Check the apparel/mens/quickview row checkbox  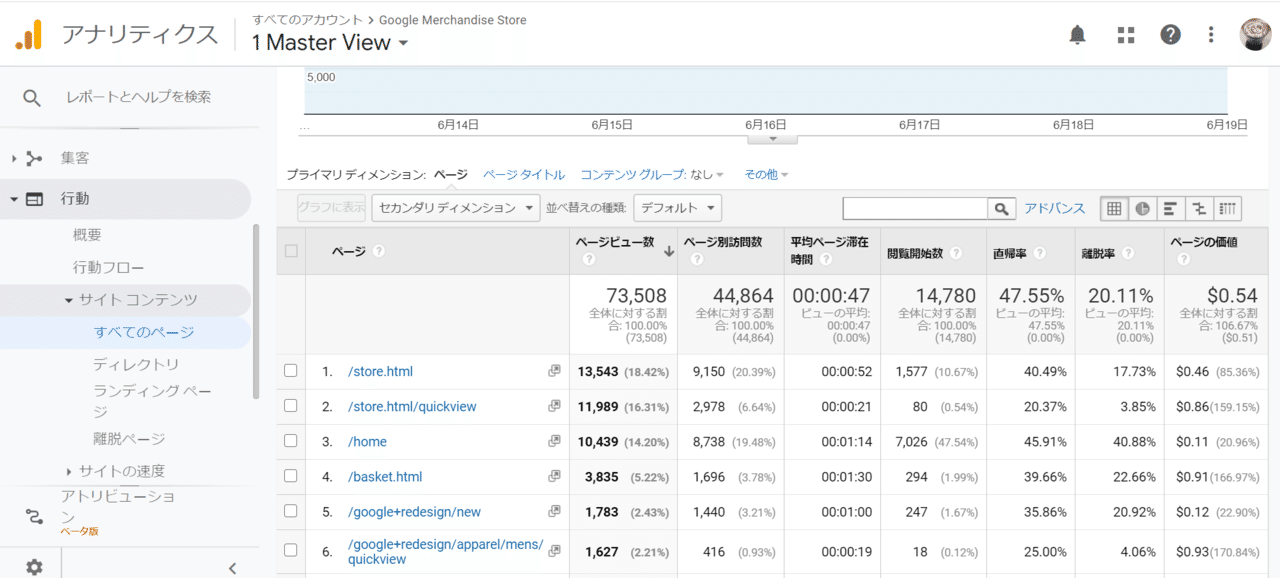[x=291, y=550]
